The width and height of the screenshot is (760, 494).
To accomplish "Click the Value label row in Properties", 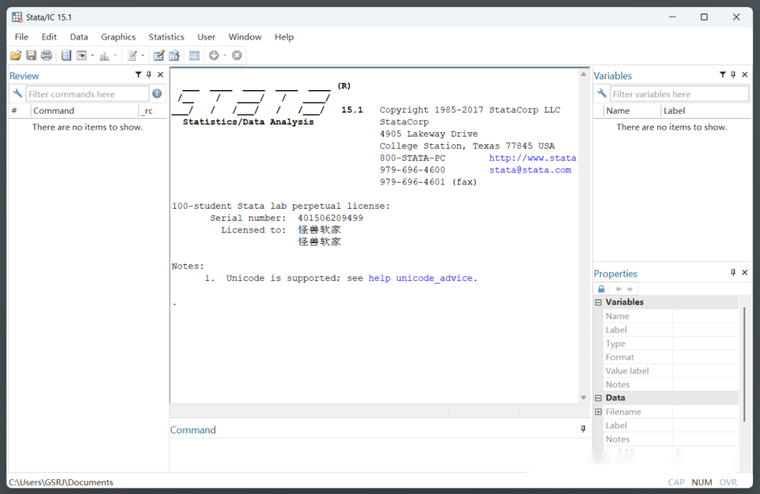I will click(x=671, y=371).
